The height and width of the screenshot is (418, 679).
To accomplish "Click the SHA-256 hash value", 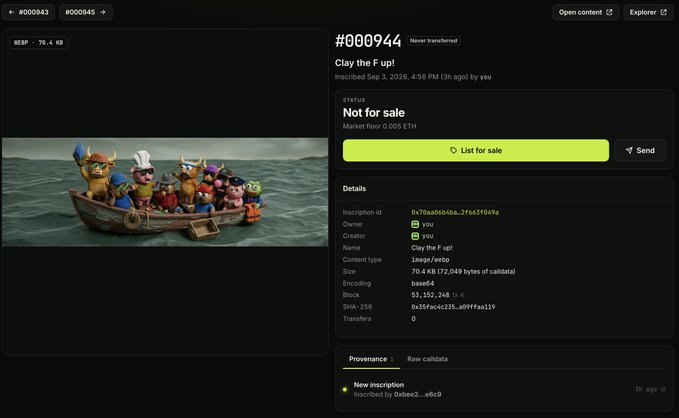I will 453,307.
